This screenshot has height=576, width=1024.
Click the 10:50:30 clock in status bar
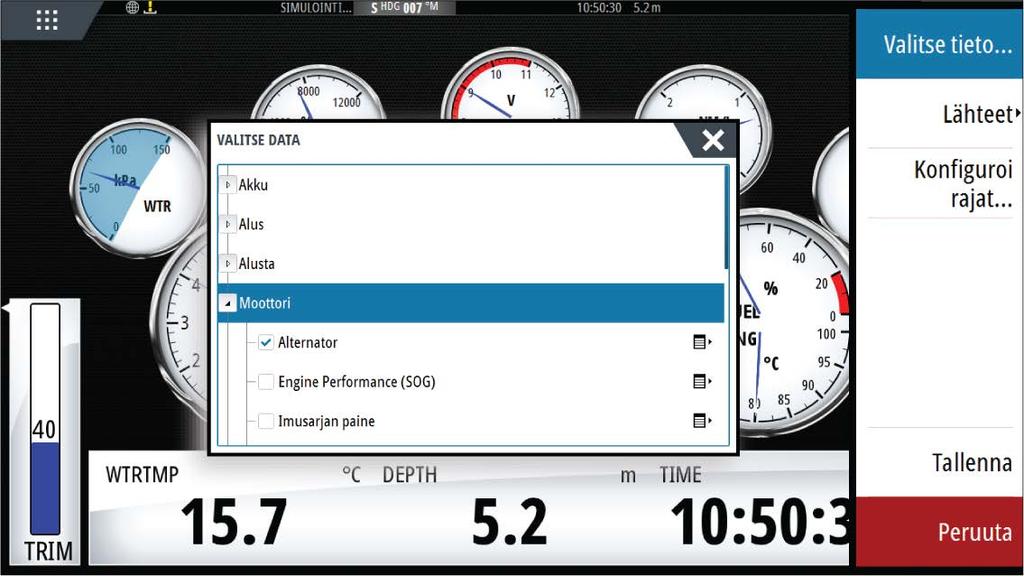click(x=598, y=8)
